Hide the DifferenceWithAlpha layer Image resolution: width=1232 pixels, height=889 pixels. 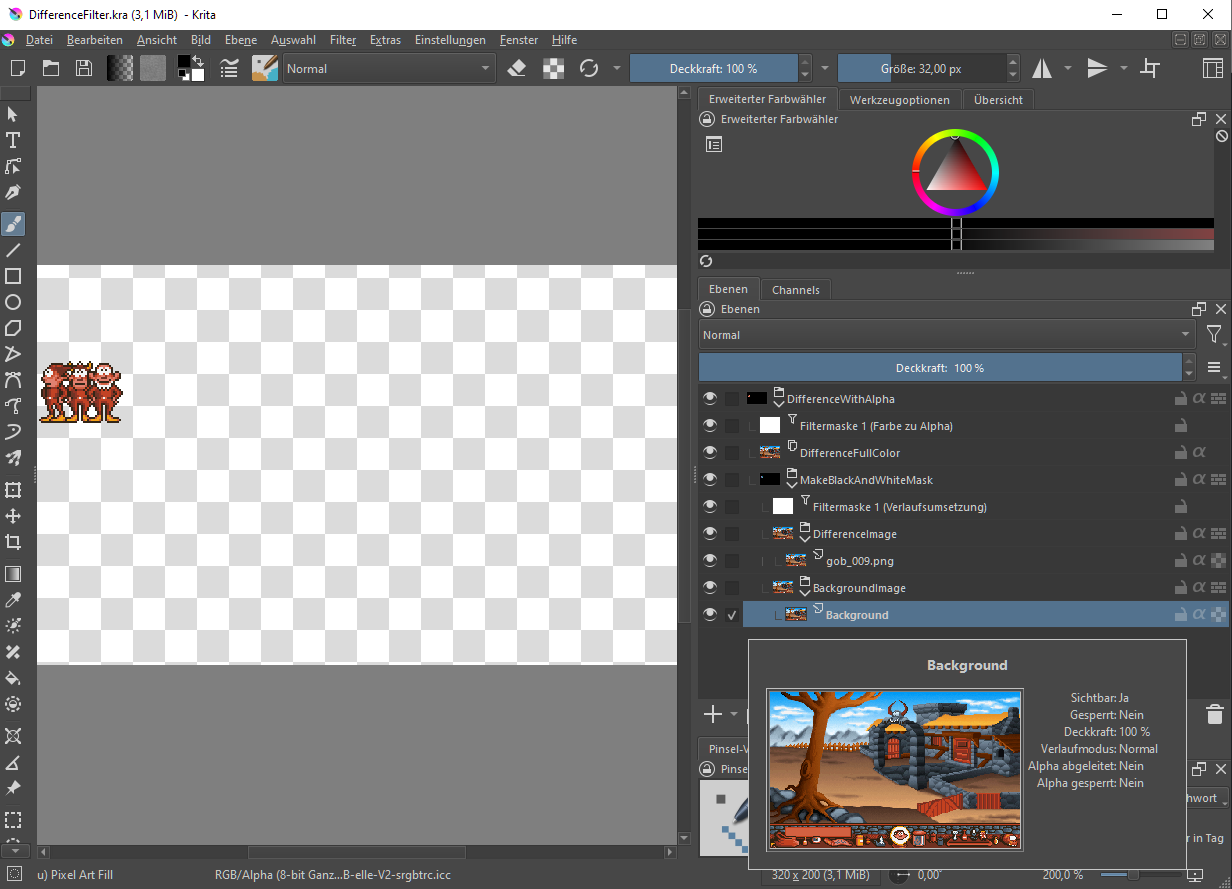click(710, 399)
